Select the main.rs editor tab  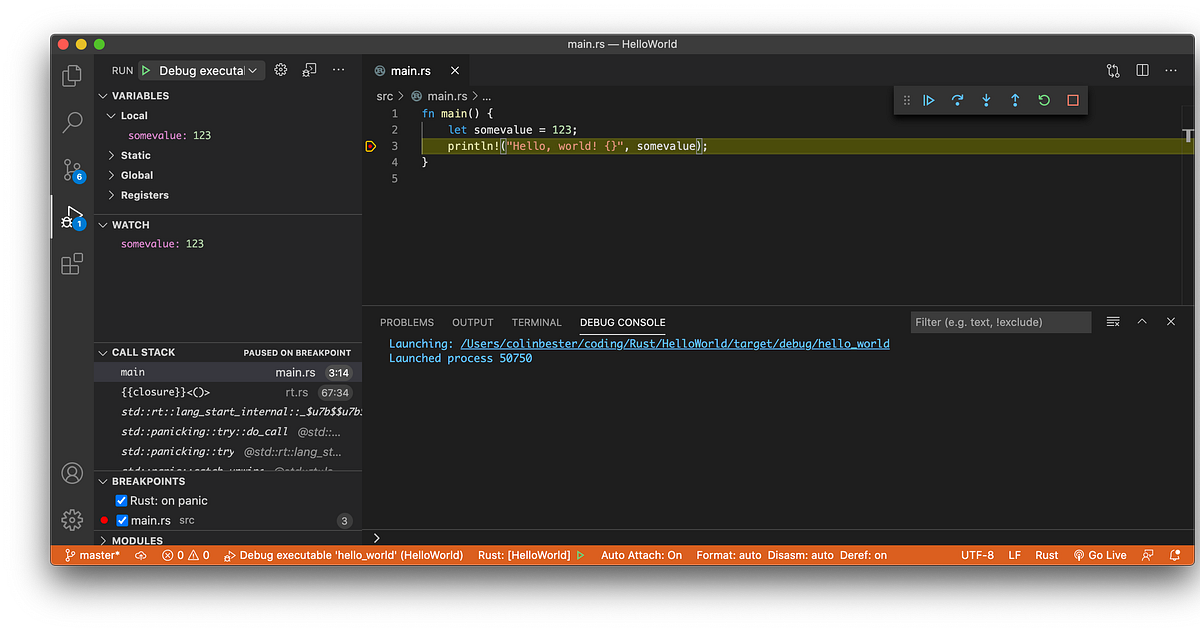412,70
